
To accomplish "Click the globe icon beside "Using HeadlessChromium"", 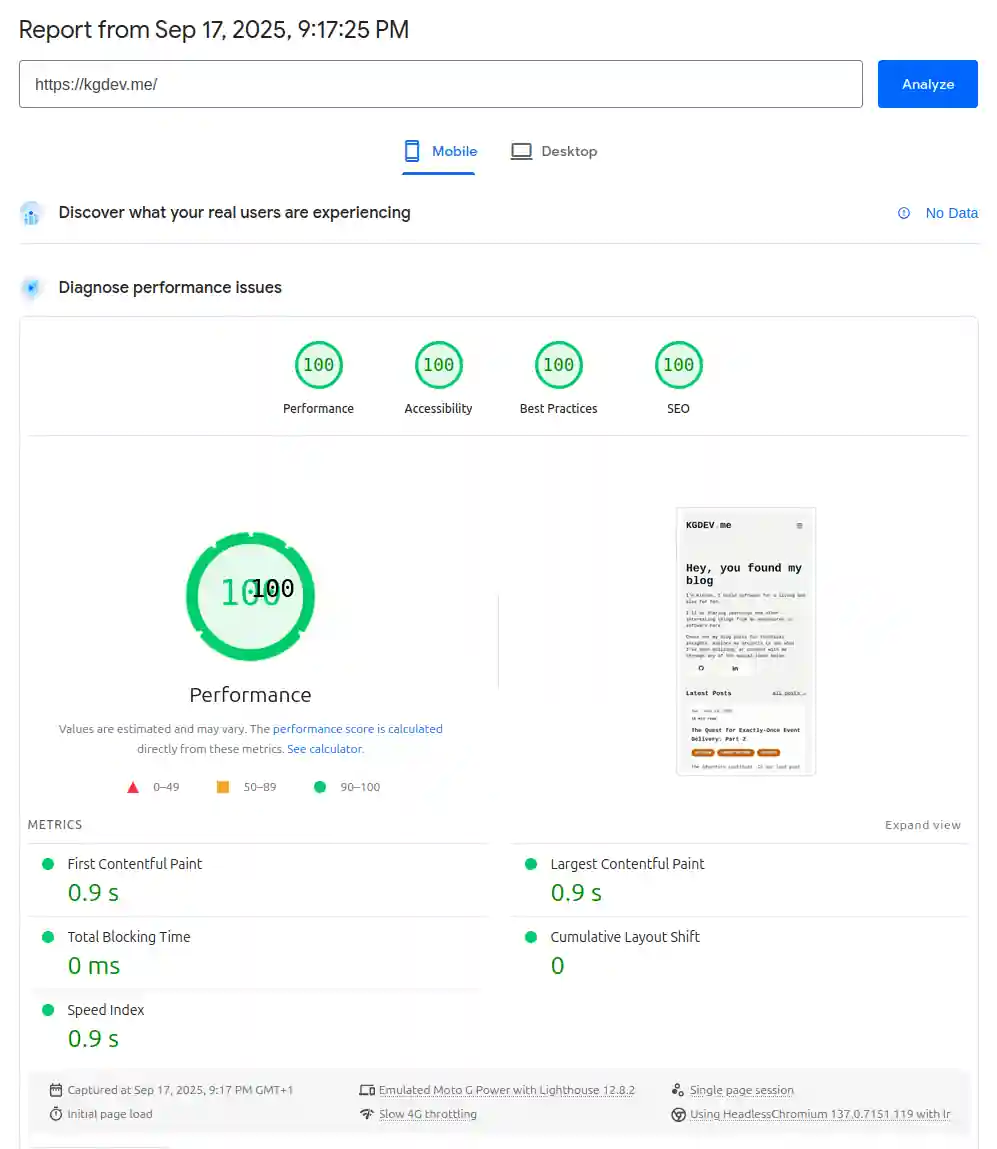I will point(677,1114).
